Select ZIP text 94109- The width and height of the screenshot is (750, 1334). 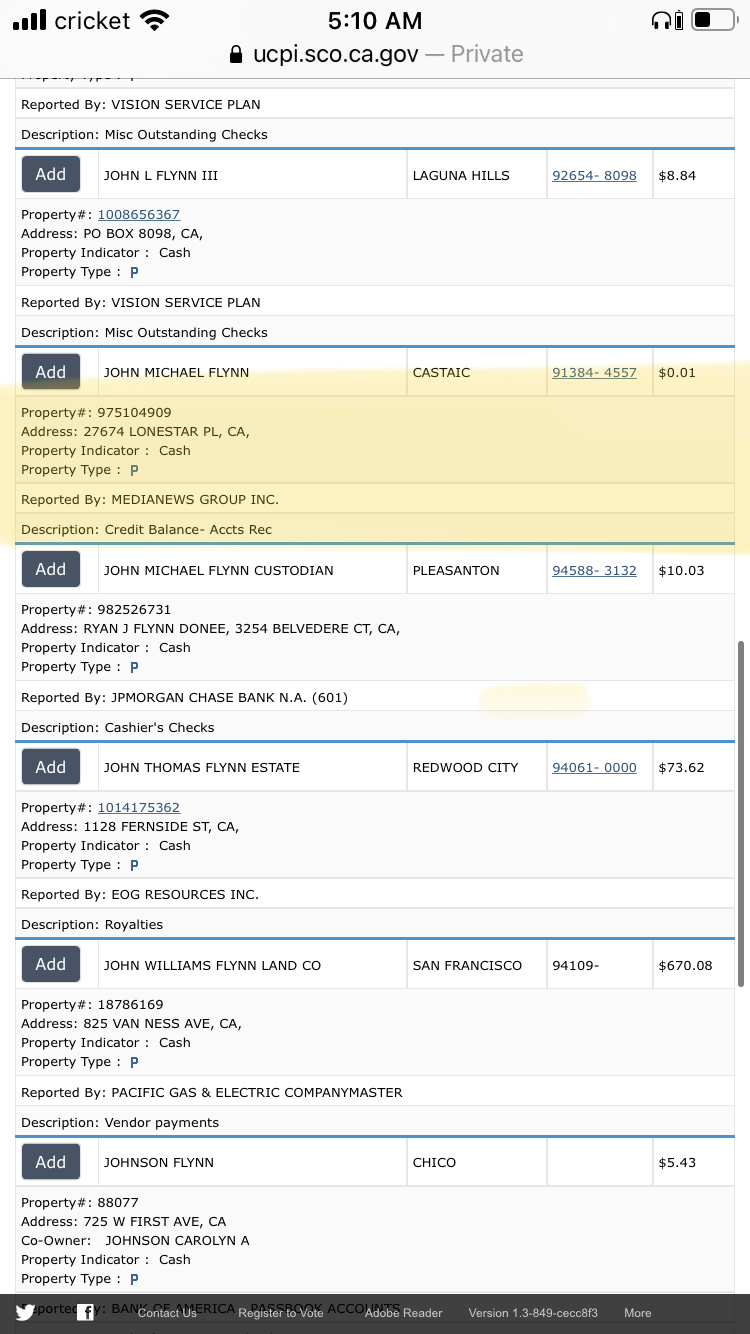tap(576, 965)
